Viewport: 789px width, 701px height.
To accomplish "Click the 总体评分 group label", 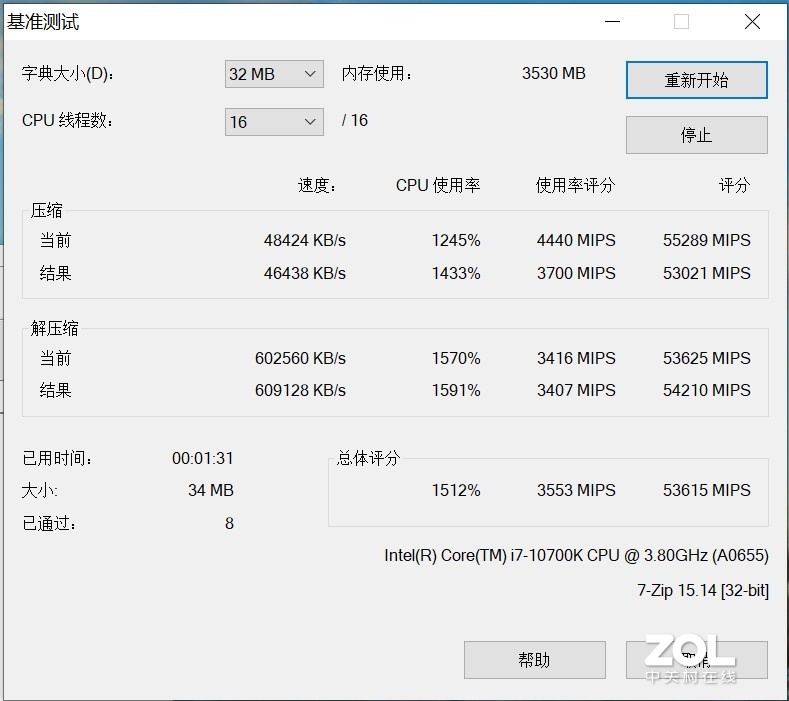I will pyautogui.click(x=368, y=458).
